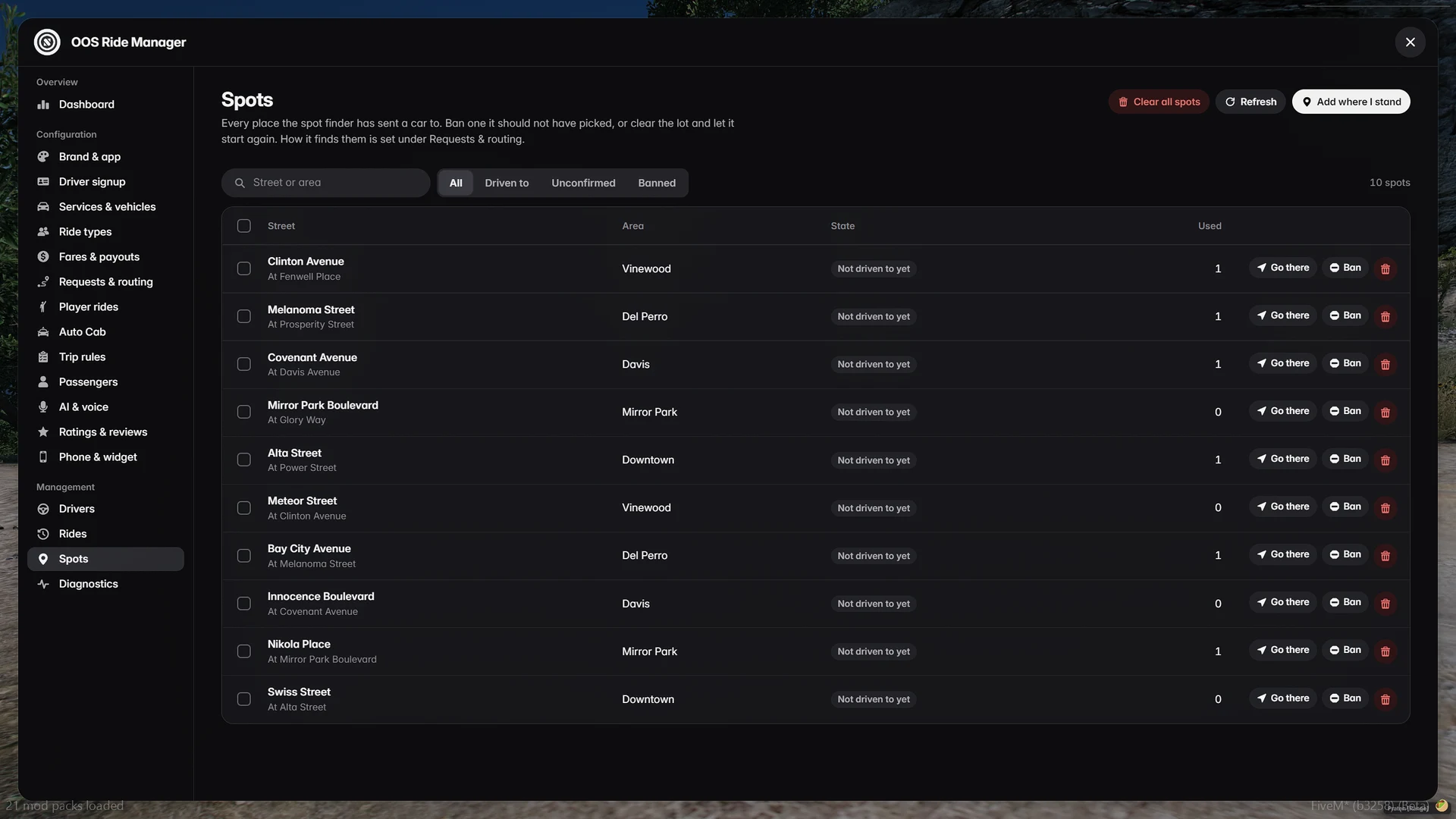Ban the Swiss Street spot
This screenshot has width=1456, height=819.
[1345, 698]
